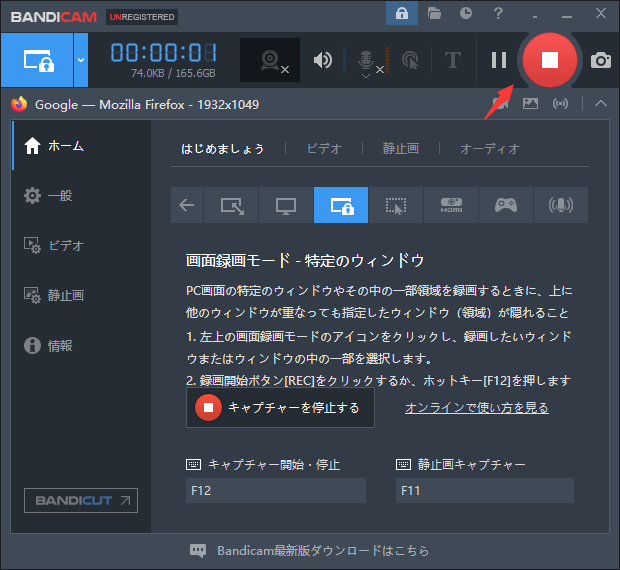Screen dimensions: 620x570
Task: Click the Firefox icon in target bar
Action: click(19, 104)
